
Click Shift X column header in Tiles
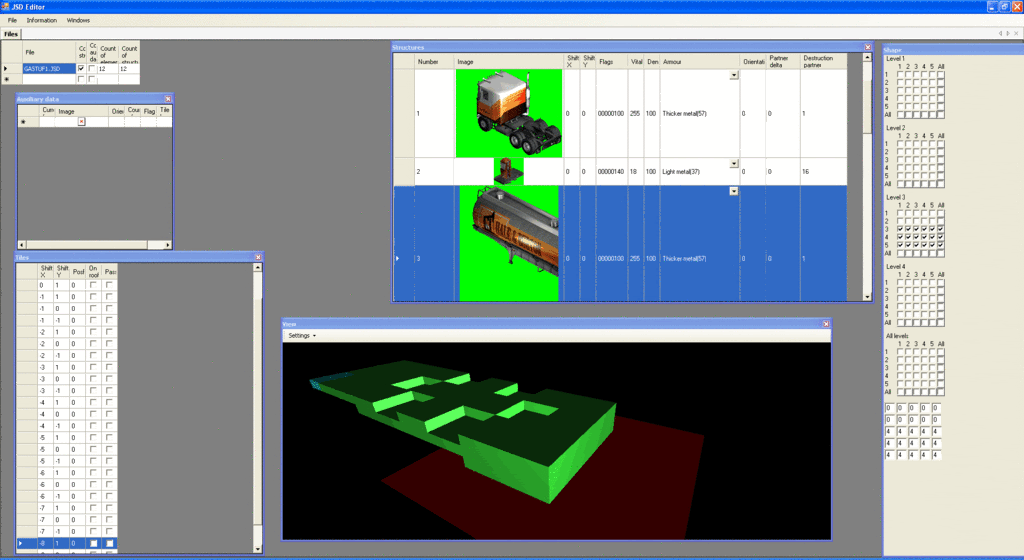coord(46,271)
